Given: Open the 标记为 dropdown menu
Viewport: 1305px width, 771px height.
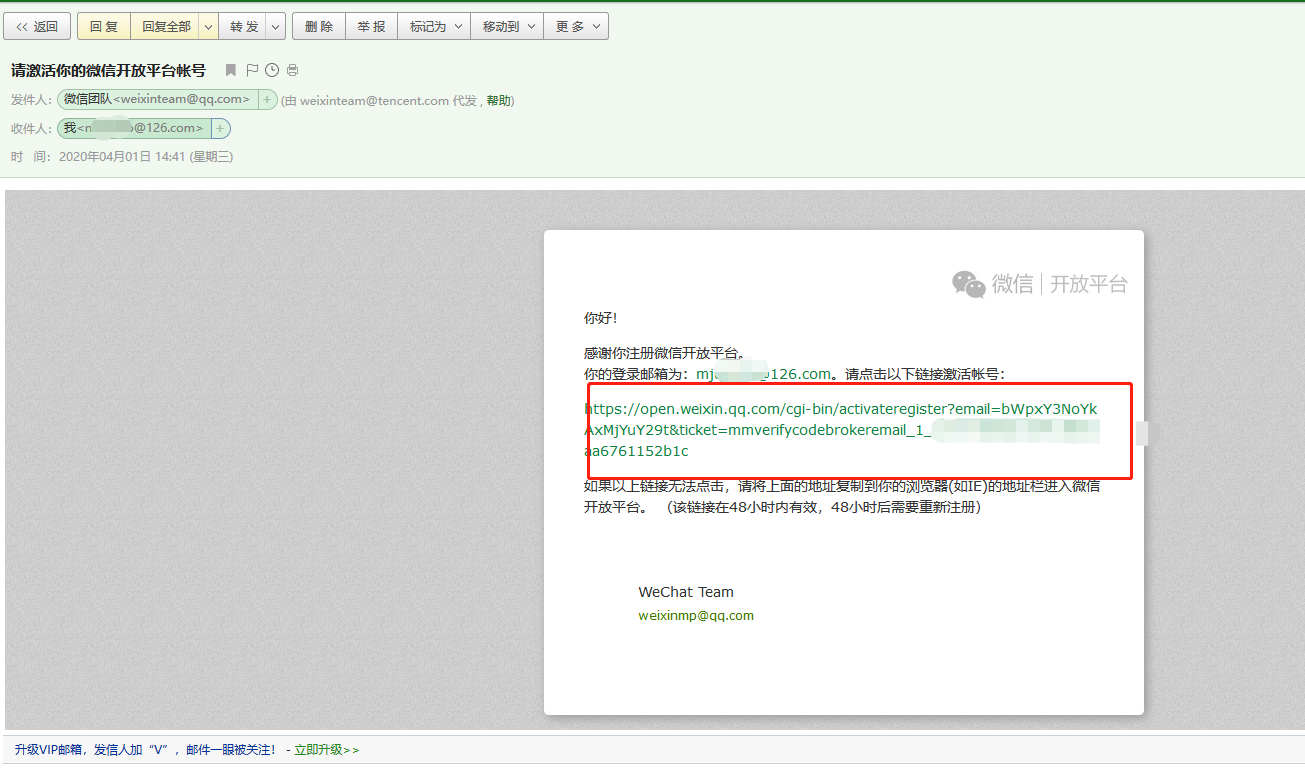Looking at the screenshot, I should click(434, 27).
